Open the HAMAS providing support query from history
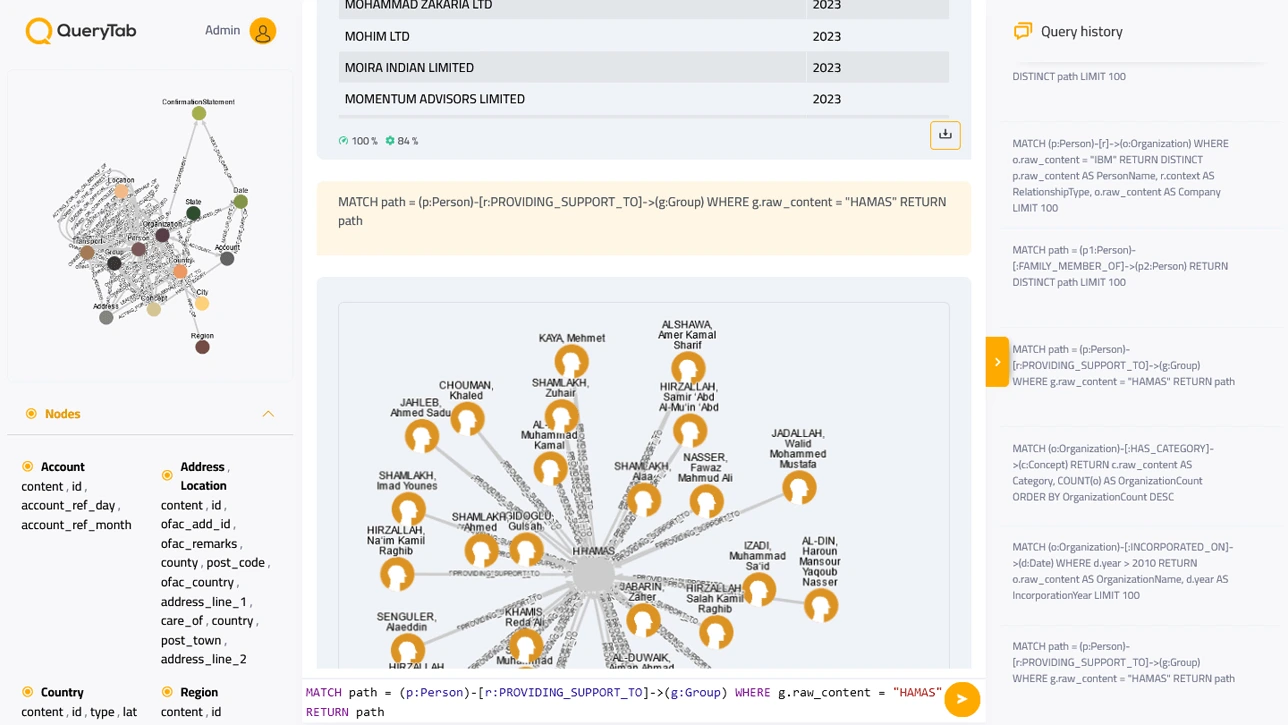Viewport: 1288px width, 725px height. coord(1123,365)
